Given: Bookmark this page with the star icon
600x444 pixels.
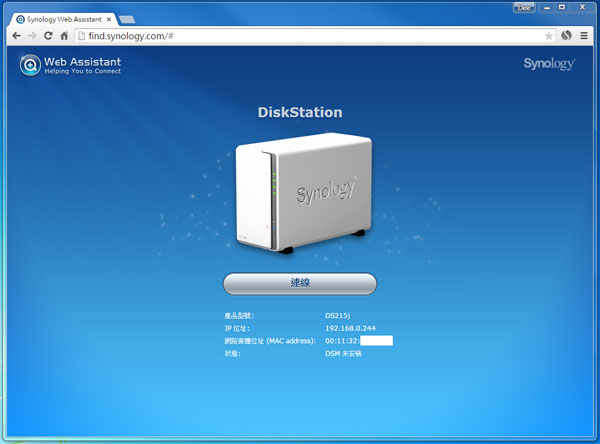Looking at the screenshot, I should click(548, 35).
